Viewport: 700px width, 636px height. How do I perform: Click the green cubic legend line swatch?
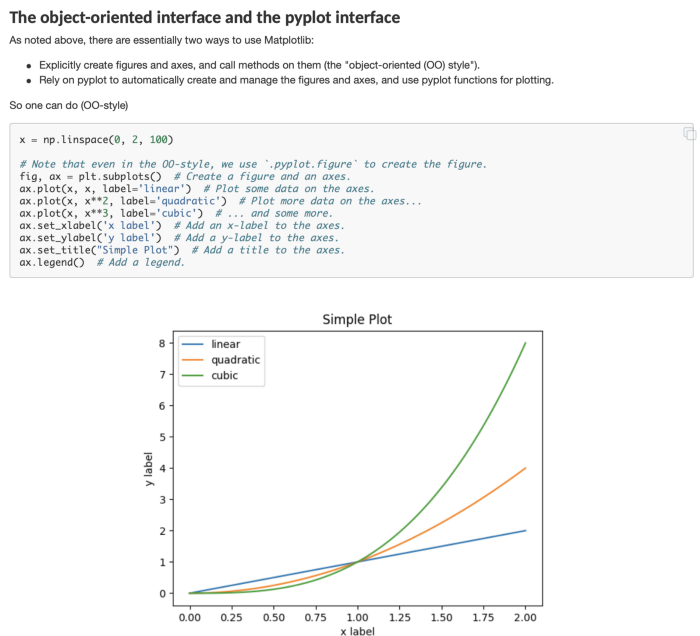pos(193,377)
